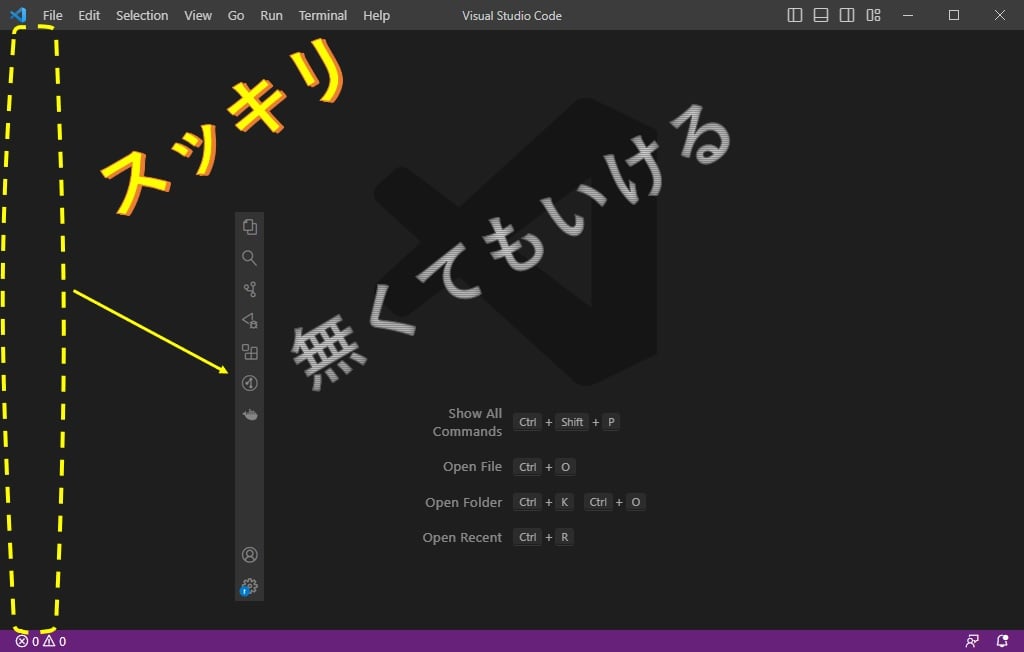Maximize the Visual Studio Code window
This screenshot has width=1024, height=652.
(953, 15)
